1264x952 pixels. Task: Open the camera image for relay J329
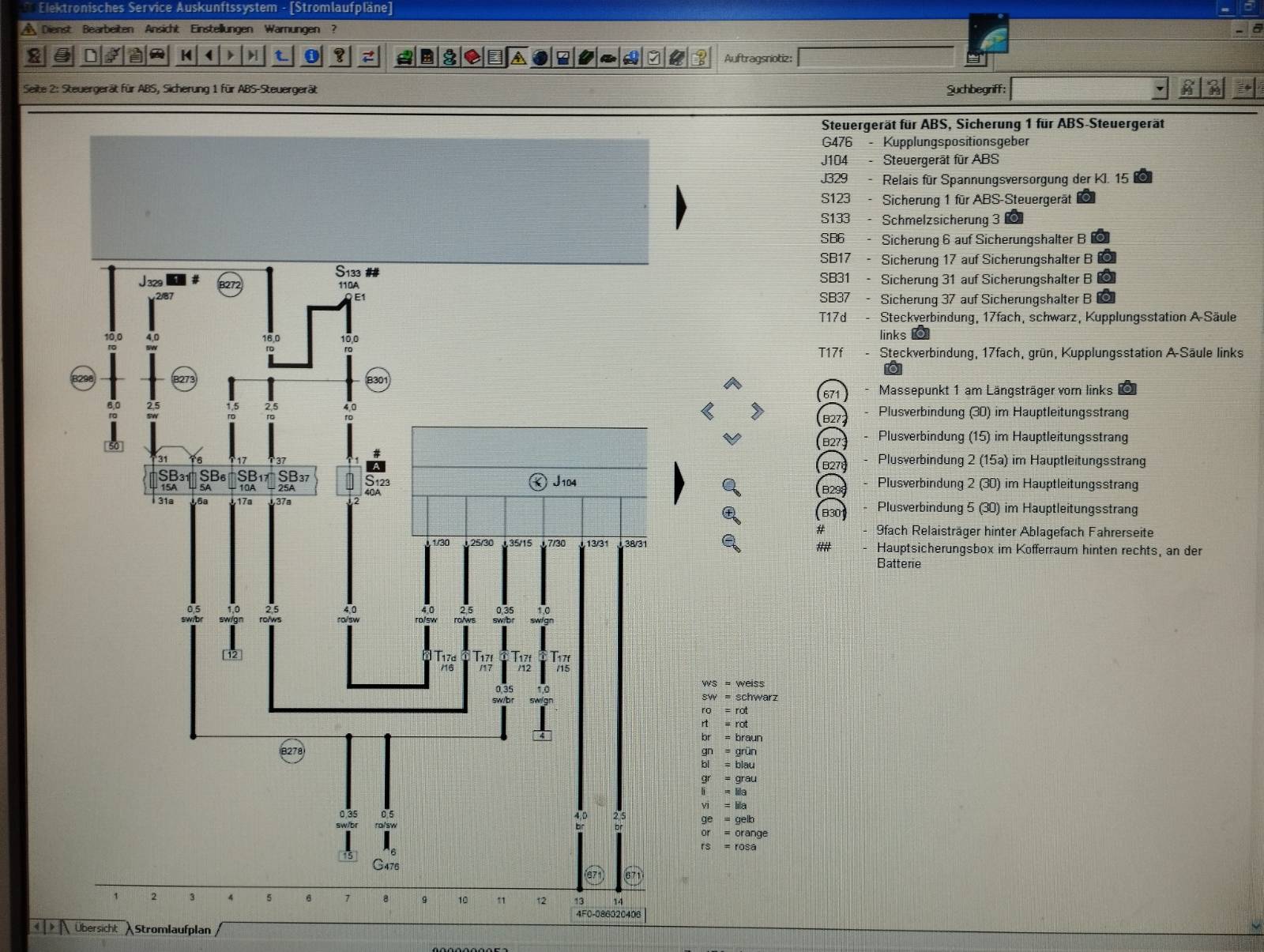[x=1142, y=177]
